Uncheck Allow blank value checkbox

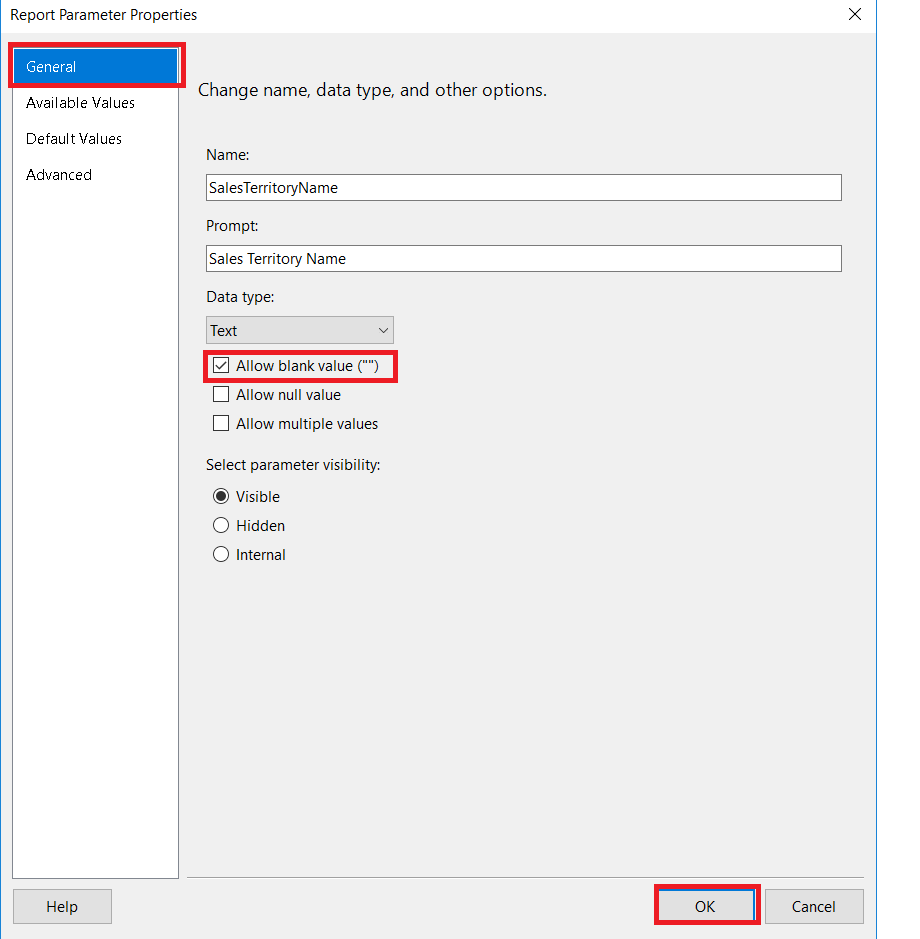(x=221, y=366)
